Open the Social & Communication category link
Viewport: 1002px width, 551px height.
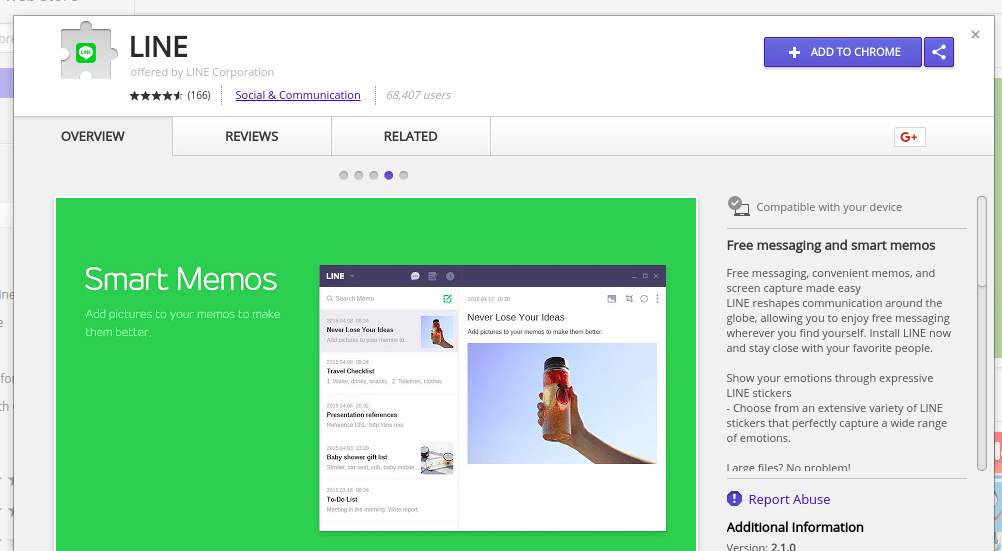pyautogui.click(x=298, y=95)
